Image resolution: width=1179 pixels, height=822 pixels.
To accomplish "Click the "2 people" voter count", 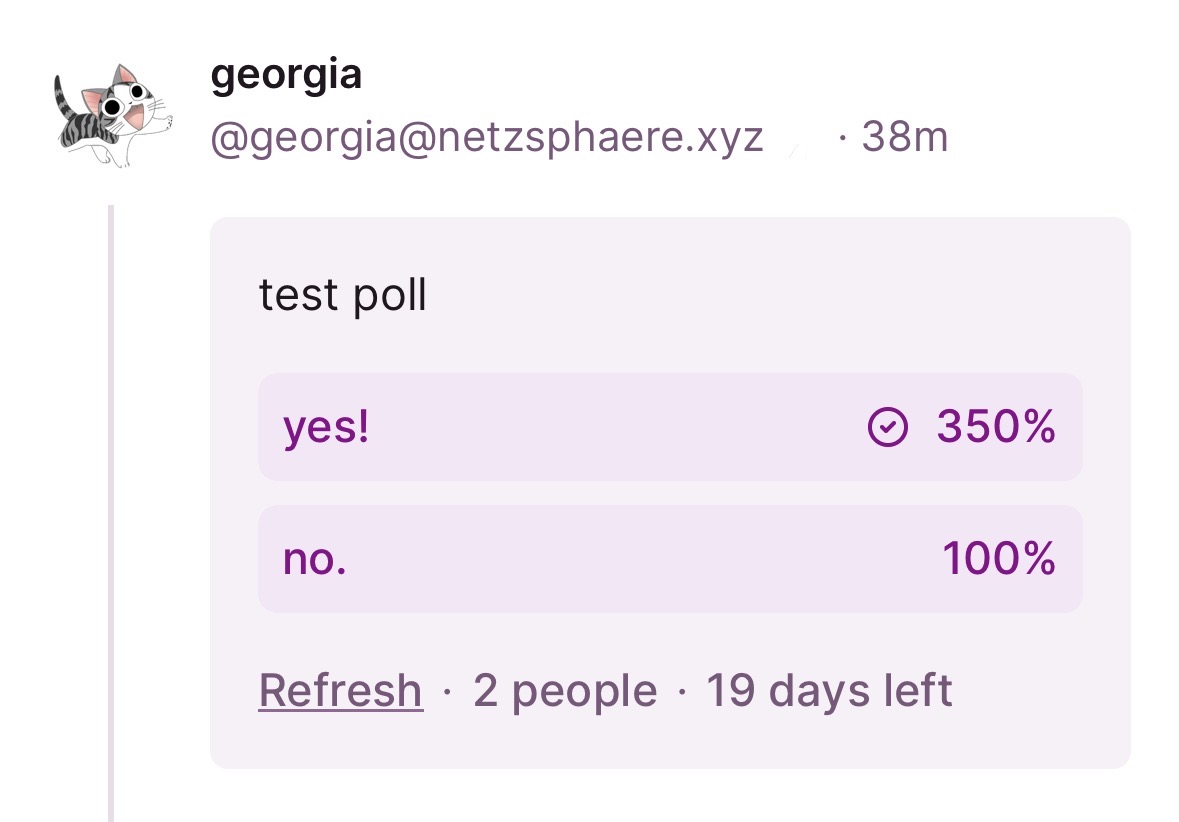I will (x=565, y=690).
